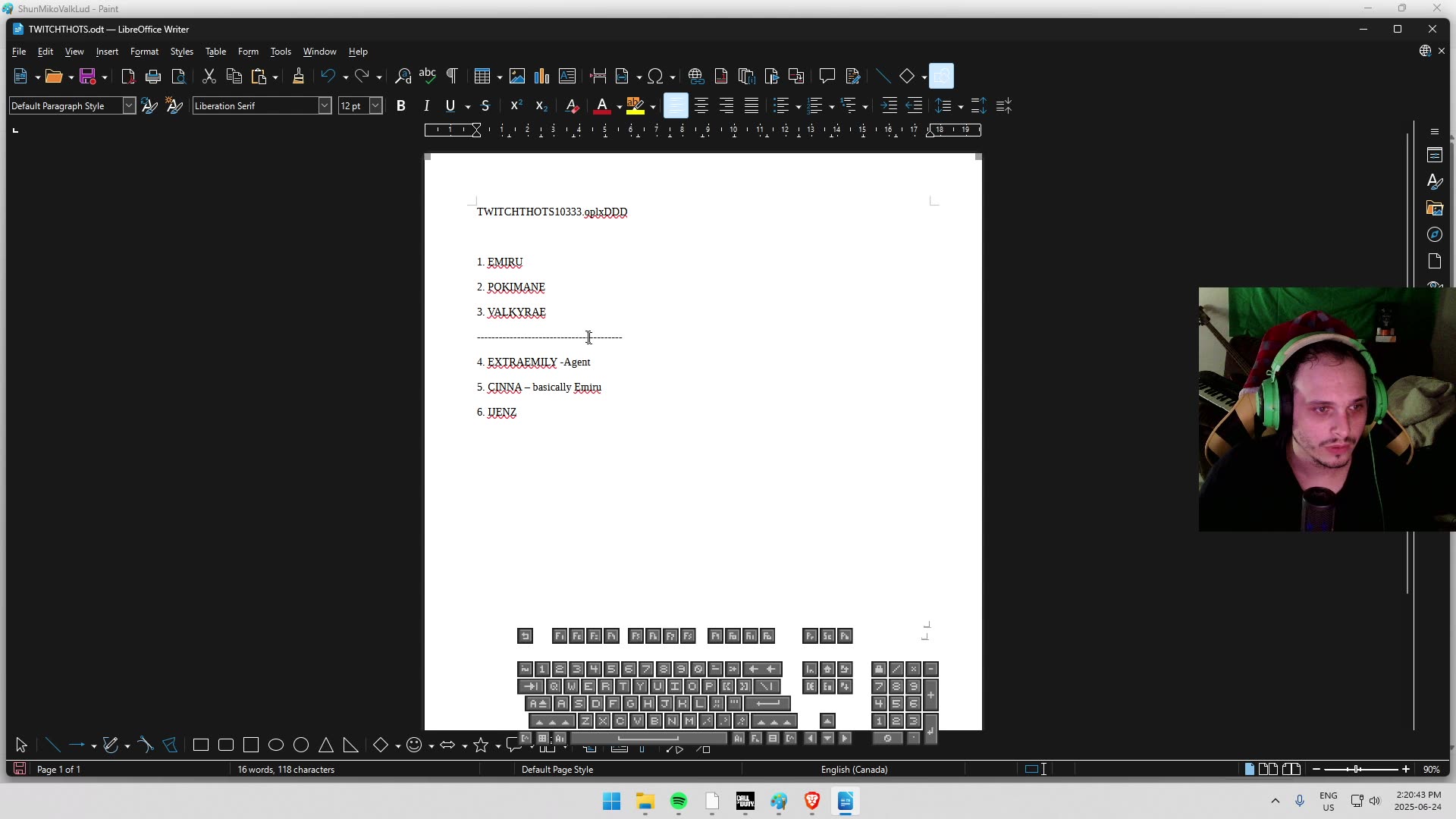Open sidebar Gallery icon
Screen dimensions: 1456x819
1434,208
